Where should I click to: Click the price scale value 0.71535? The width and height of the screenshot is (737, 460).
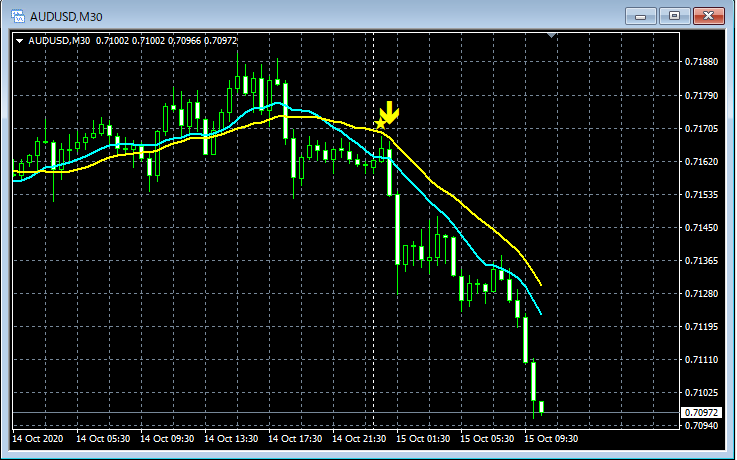701,194
